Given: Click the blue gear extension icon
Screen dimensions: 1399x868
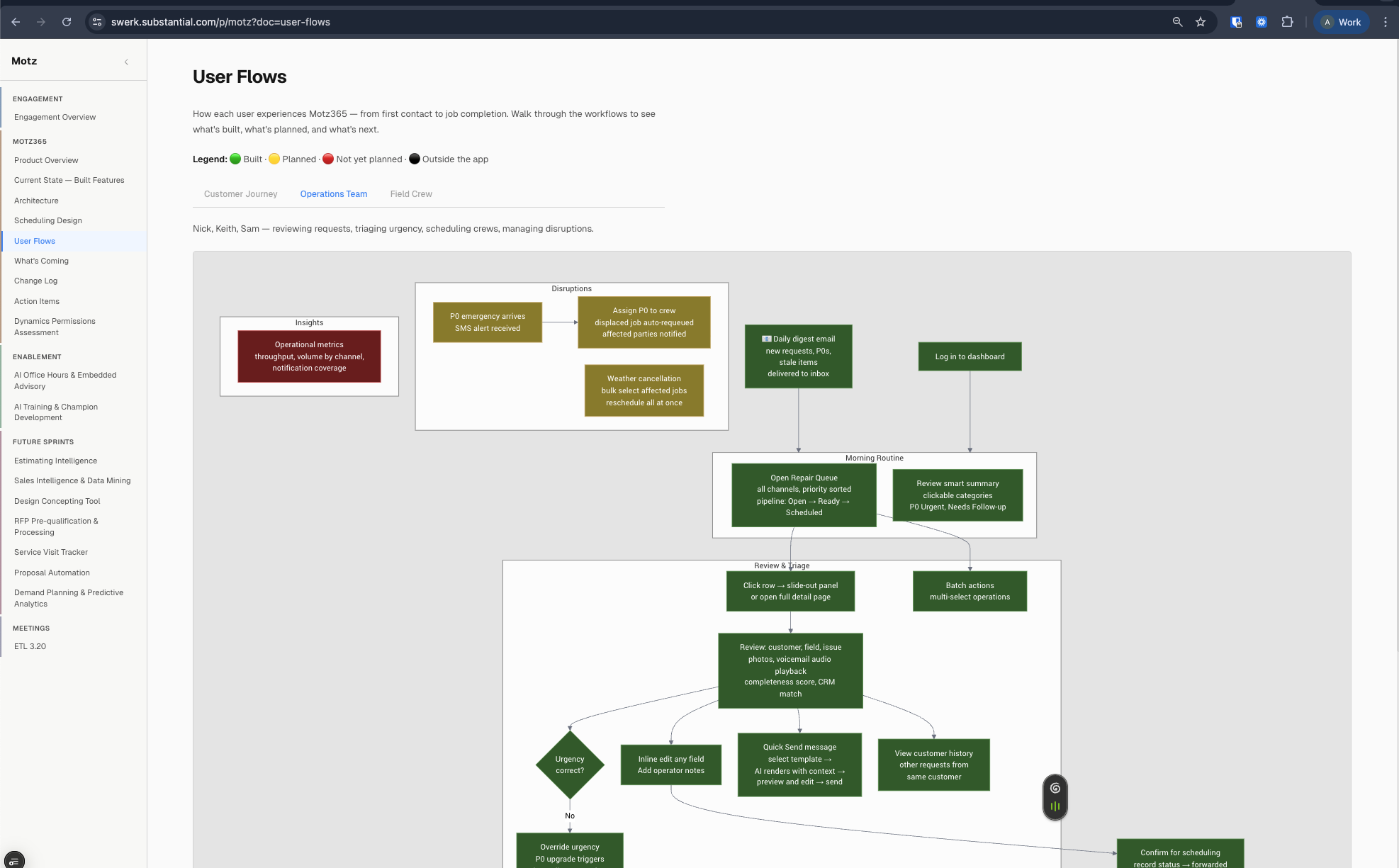Looking at the screenshot, I should tap(1262, 22).
